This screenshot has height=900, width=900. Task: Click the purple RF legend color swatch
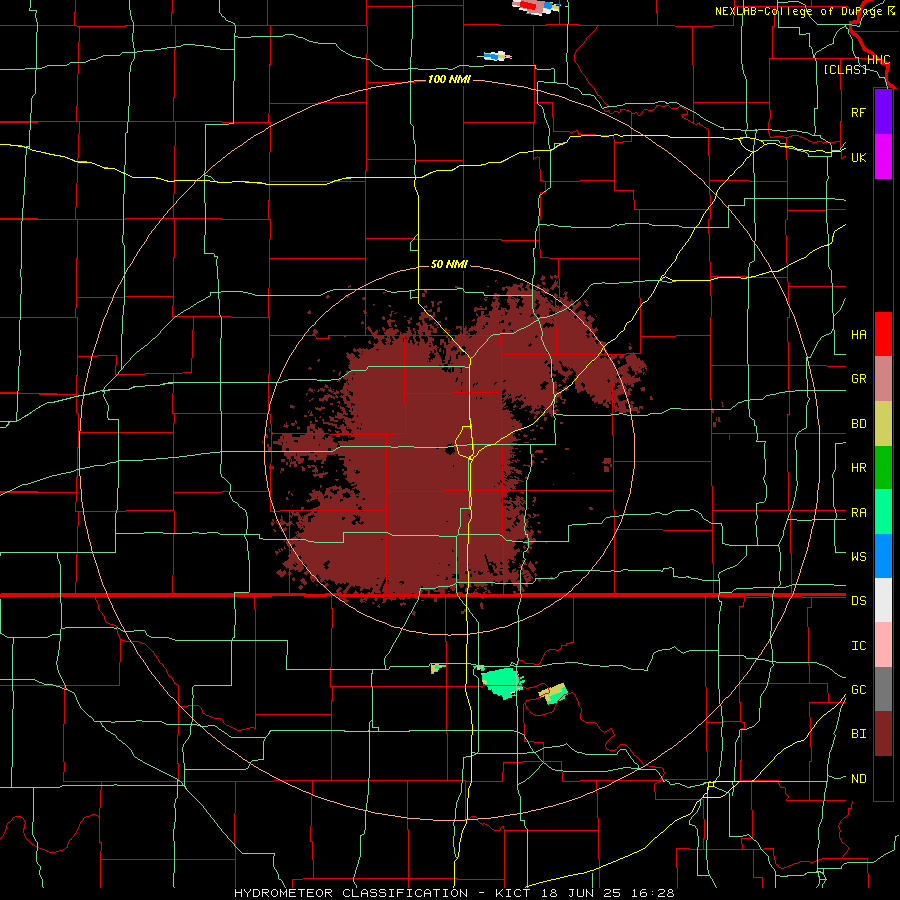tap(883, 112)
